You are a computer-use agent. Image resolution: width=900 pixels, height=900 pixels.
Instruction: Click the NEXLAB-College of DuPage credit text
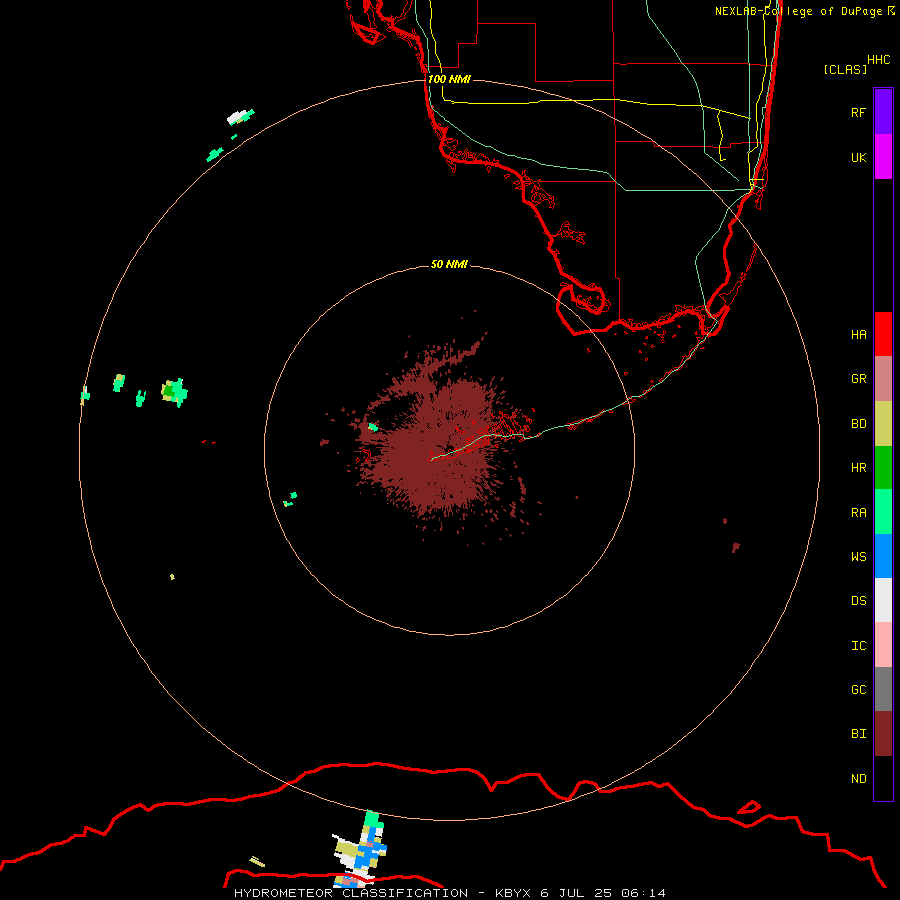(x=805, y=11)
